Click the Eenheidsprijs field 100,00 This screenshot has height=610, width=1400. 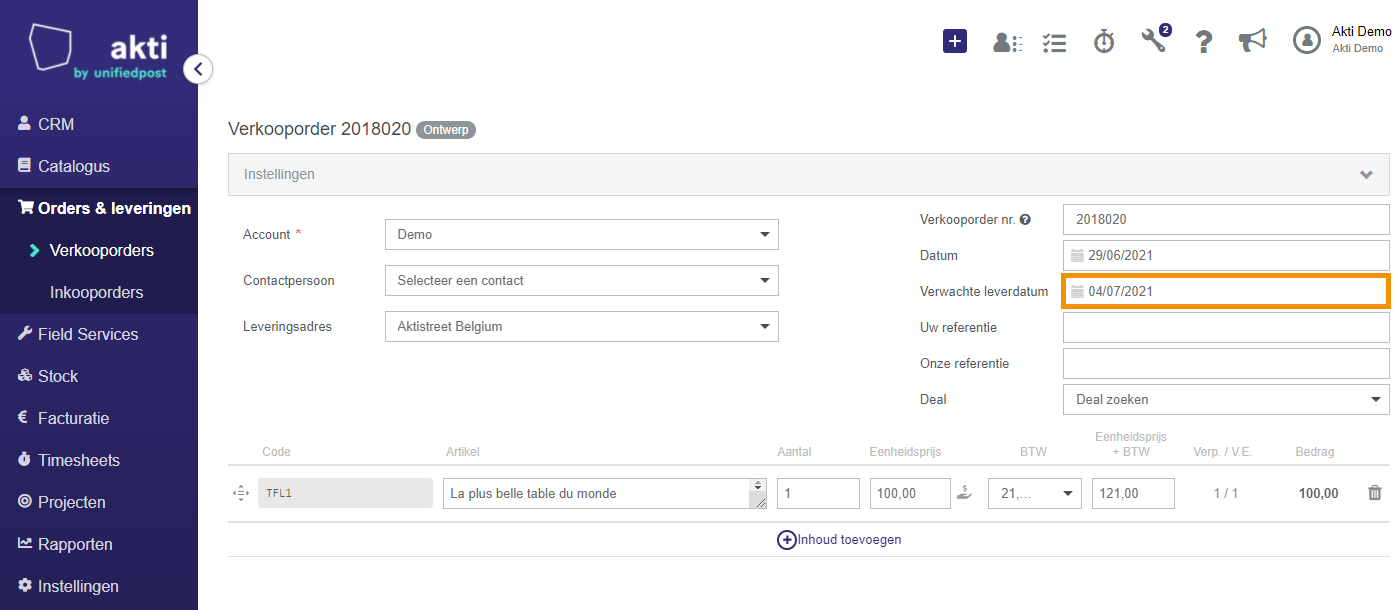click(909, 493)
